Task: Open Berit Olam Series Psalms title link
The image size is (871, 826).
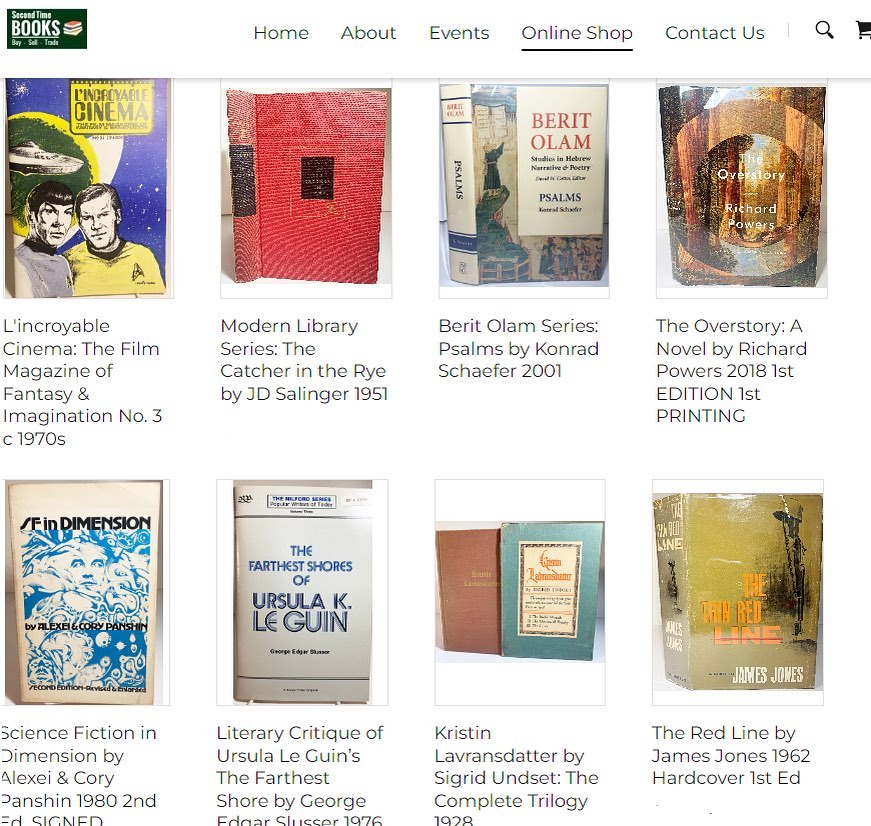Action: (x=518, y=348)
